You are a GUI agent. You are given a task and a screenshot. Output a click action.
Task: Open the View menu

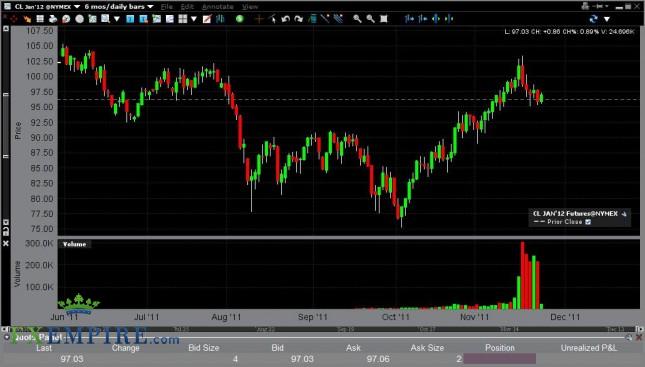pos(250,7)
